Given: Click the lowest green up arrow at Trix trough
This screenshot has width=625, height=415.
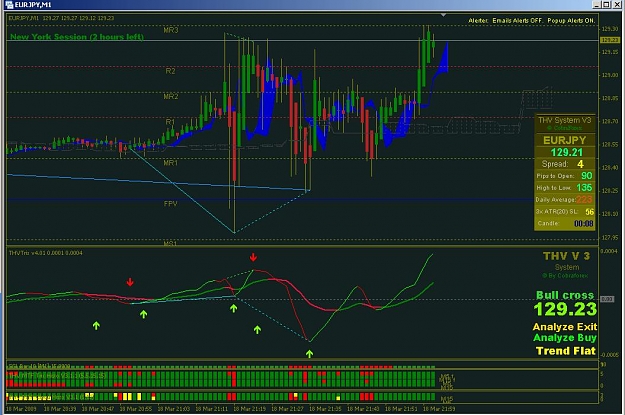Looking at the screenshot, I should pos(309,353).
